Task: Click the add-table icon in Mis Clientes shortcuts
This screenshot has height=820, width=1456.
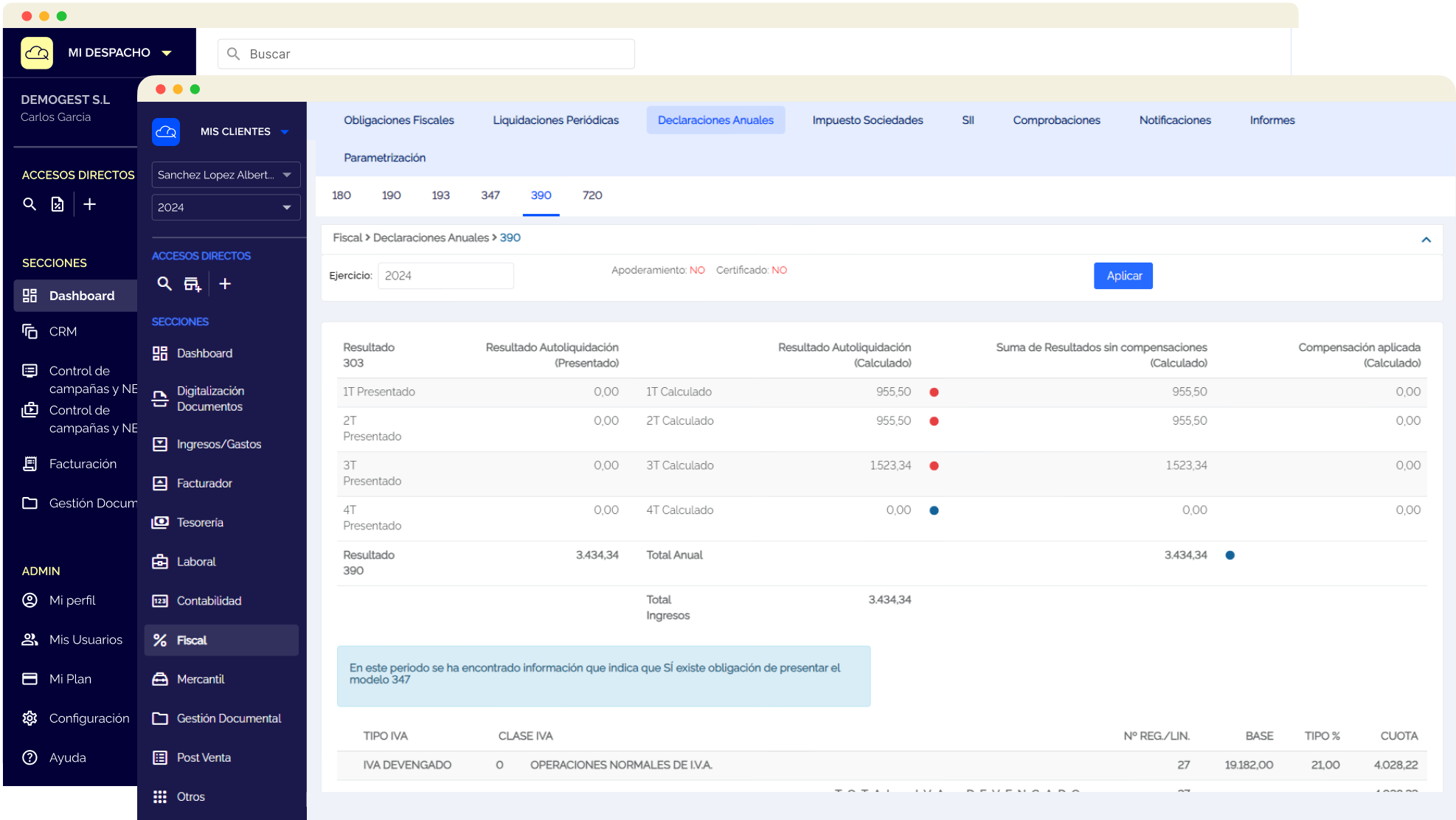Action: pos(193,284)
